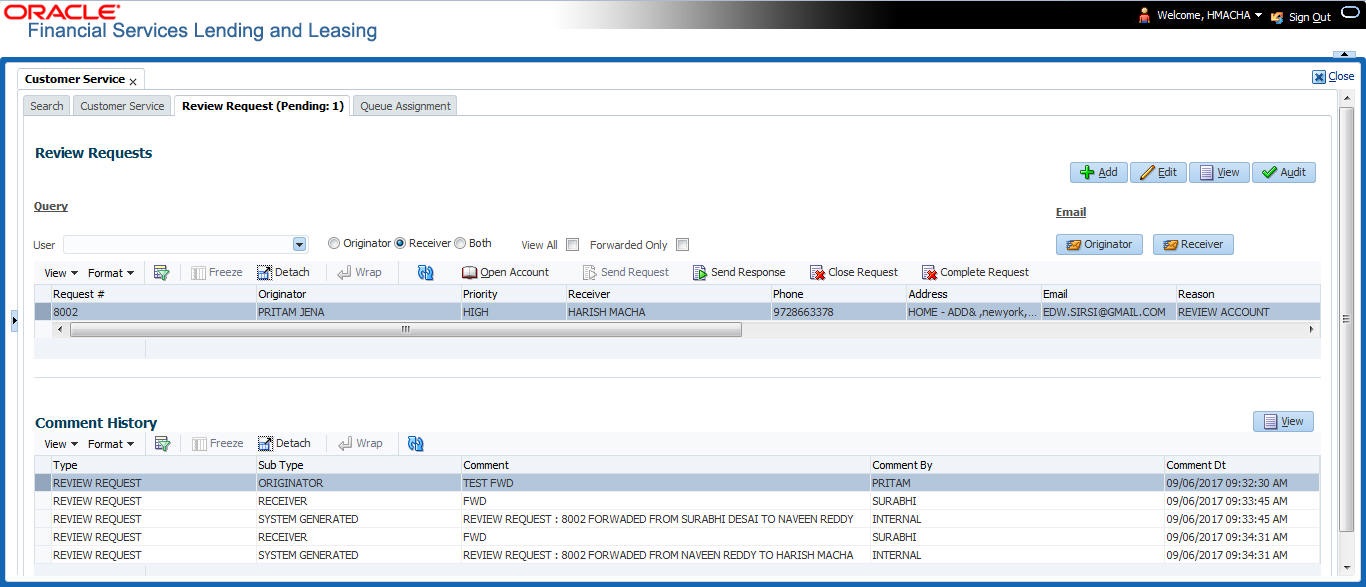Click Refresh icon in Comment History toolbar
This screenshot has height=587, width=1366.
(x=416, y=443)
